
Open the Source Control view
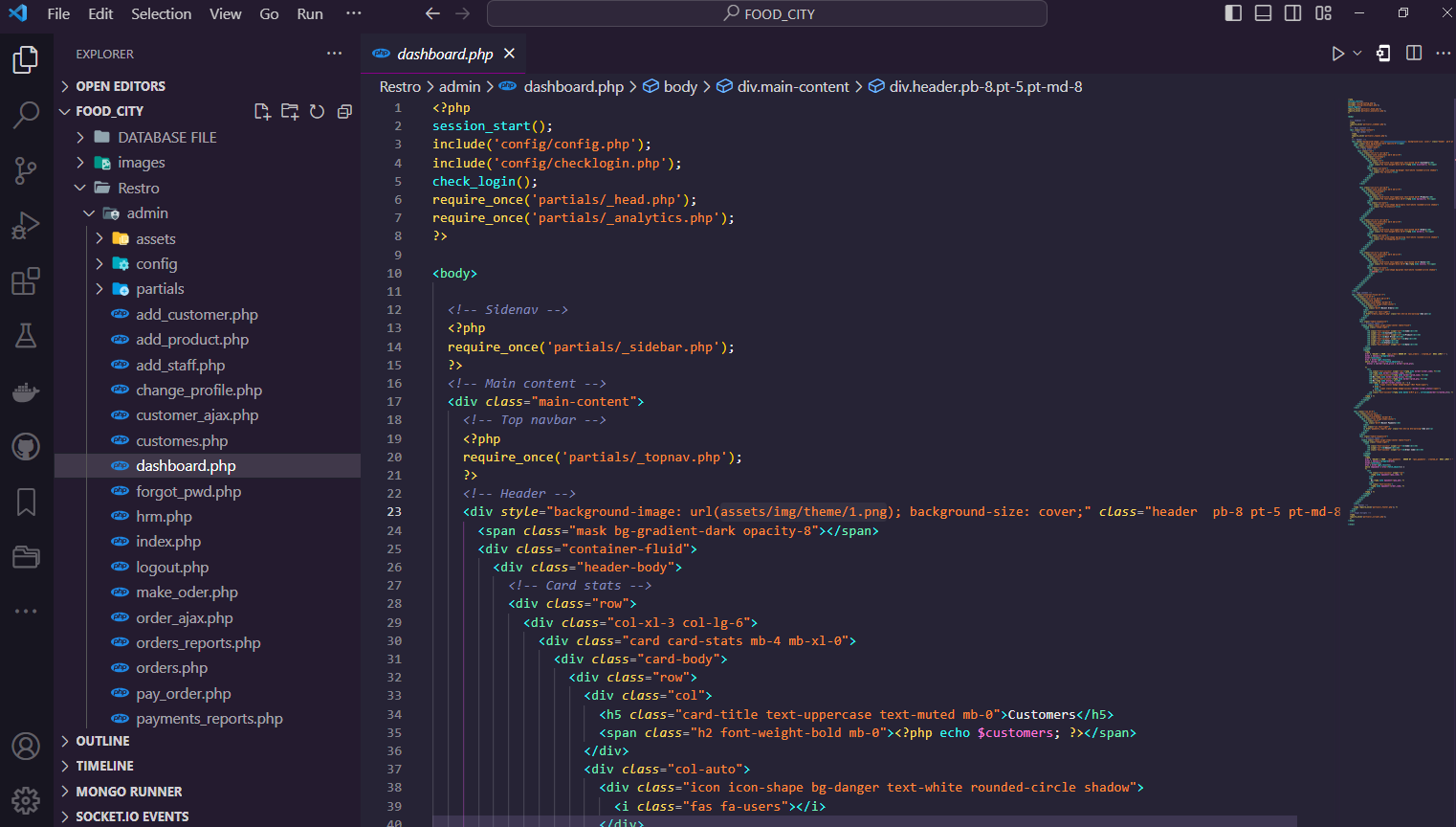point(25,169)
